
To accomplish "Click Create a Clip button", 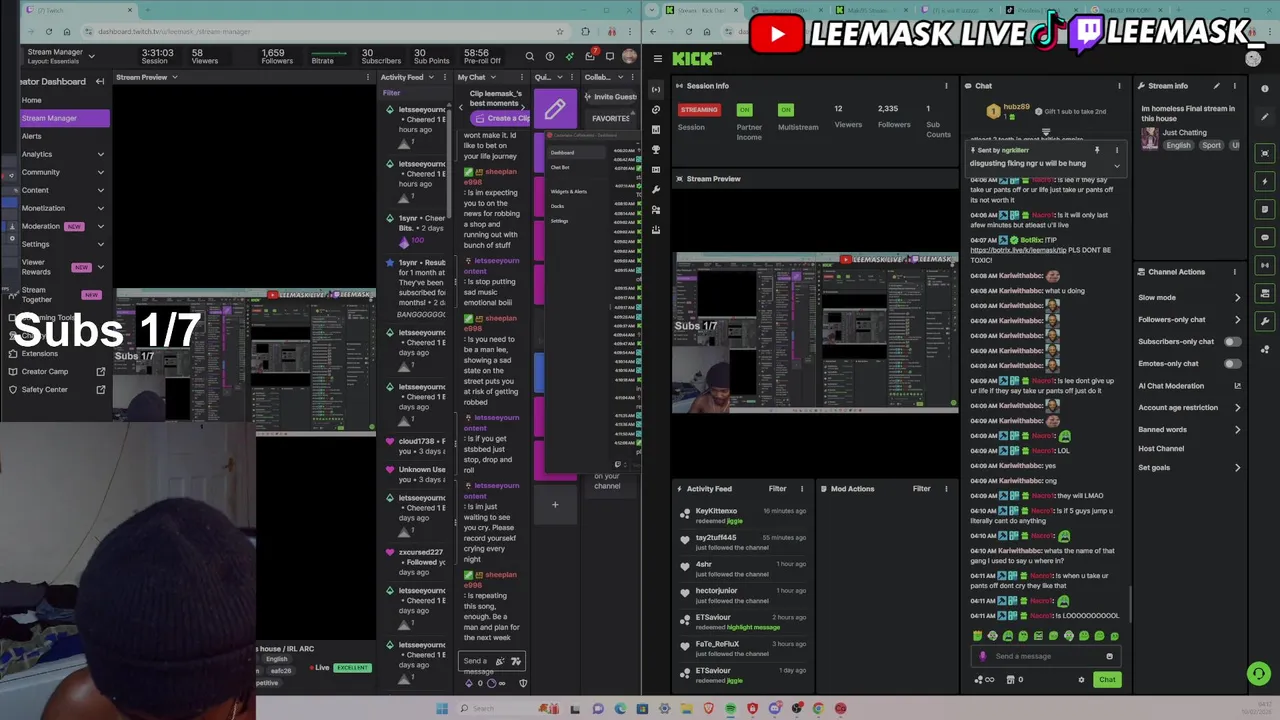I will click(x=502, y=118).
